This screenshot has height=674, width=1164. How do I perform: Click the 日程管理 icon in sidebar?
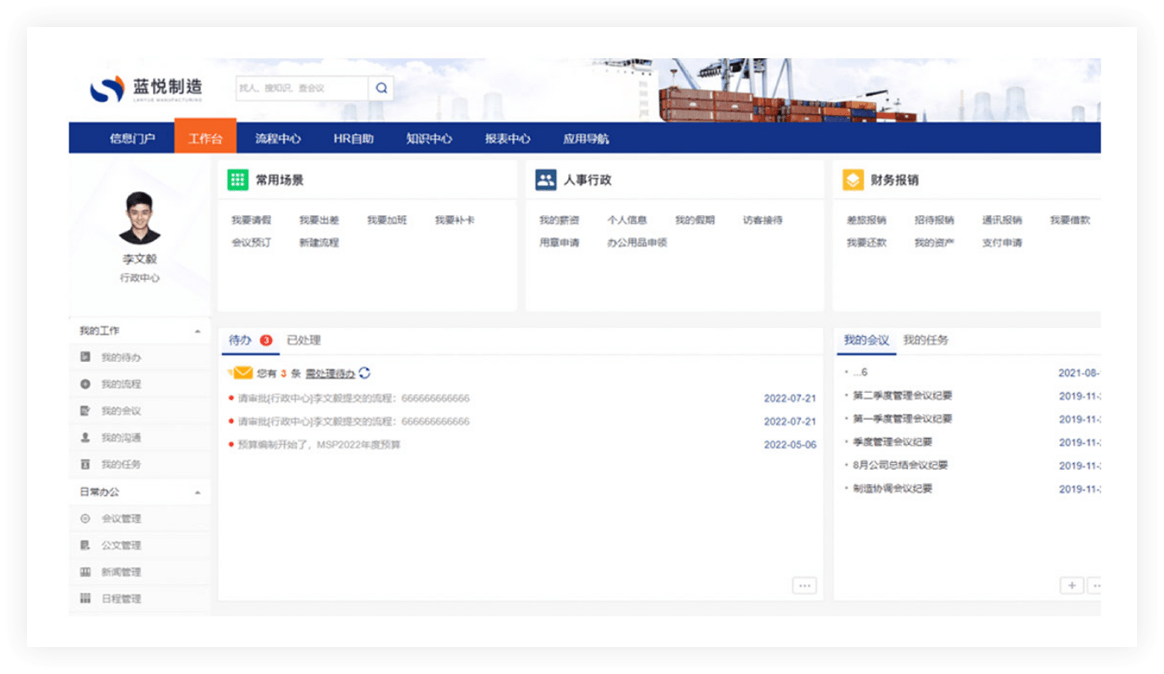tap(85, 599)
